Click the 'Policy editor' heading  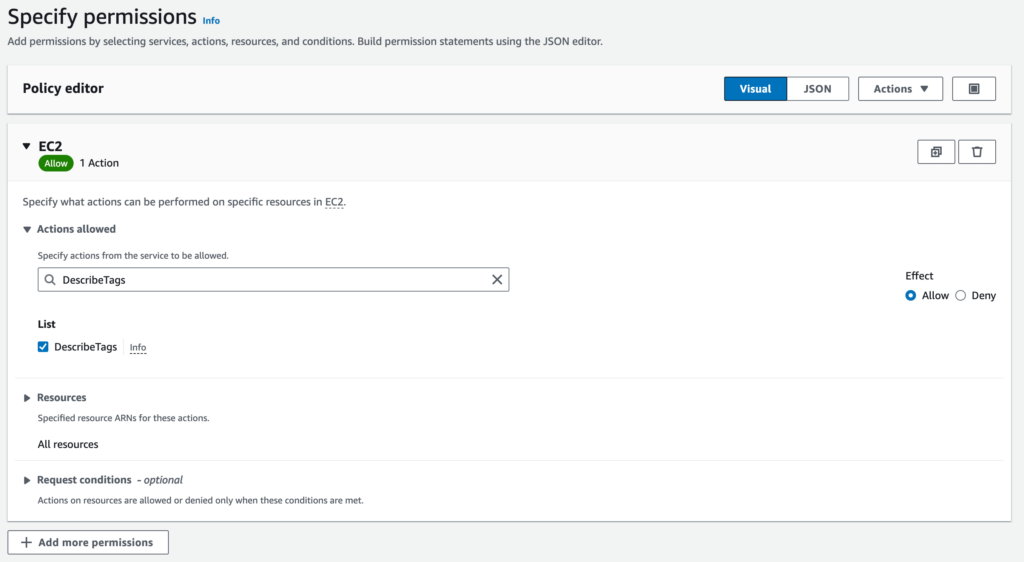(63, 88)
